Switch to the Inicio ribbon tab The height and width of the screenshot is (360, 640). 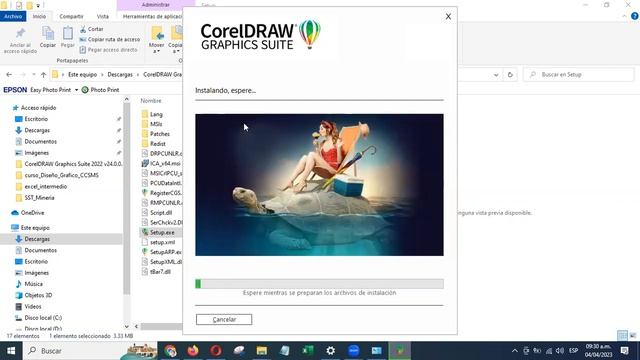(x=39, y=16)
